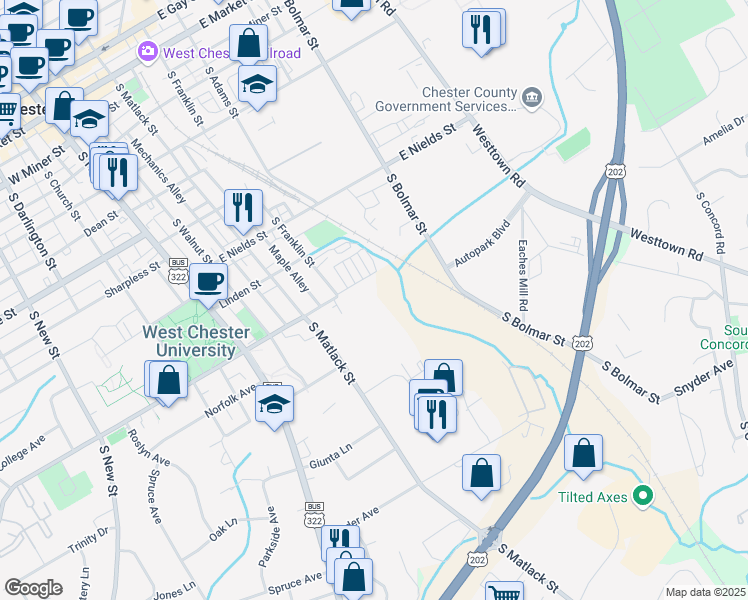
Task: Click the College Ave street label
Action: pos(21,453)
